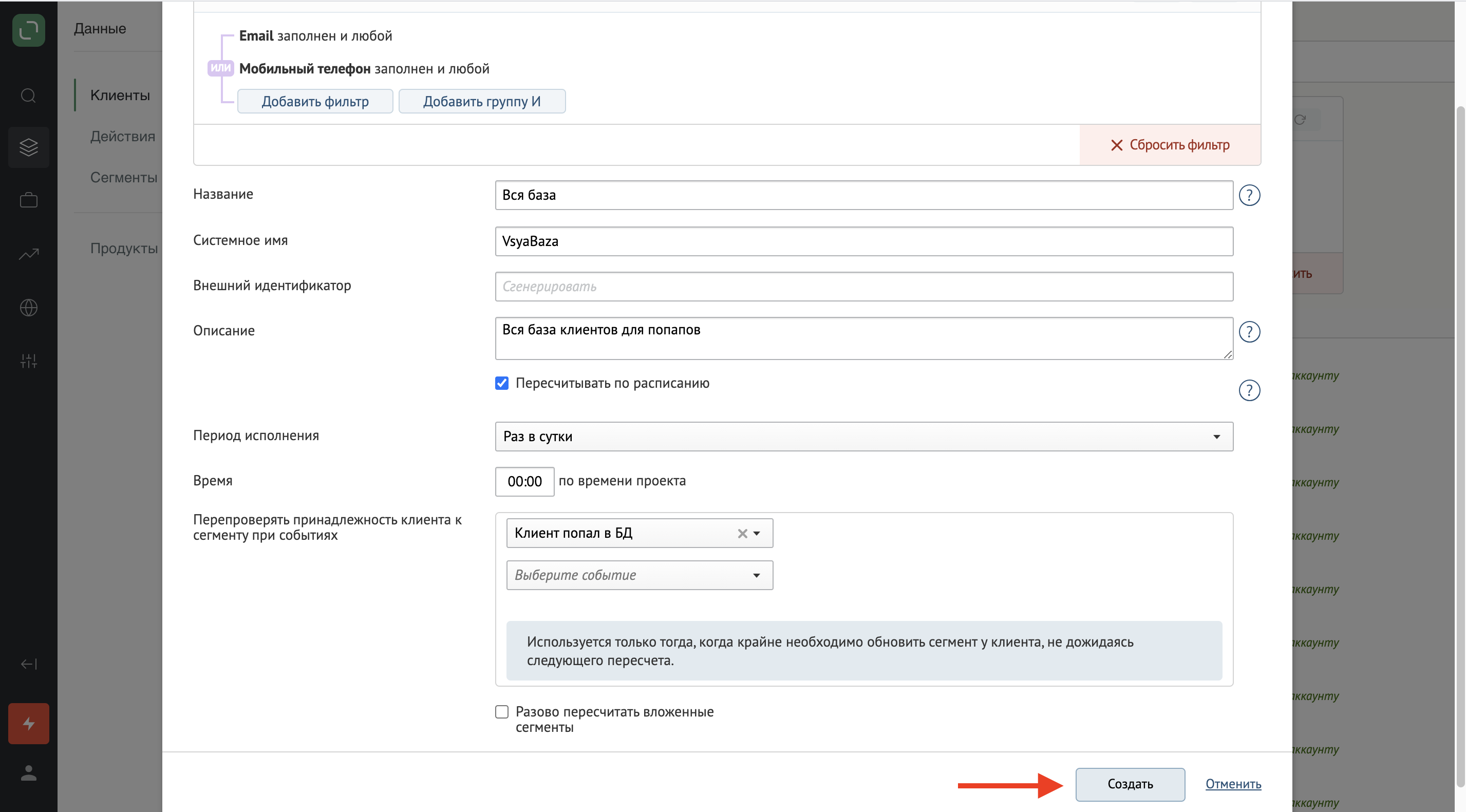This screenshot has height=812, width=1466.
Task: Click the Время 00:00 input
Action: (x=524, y=481)
